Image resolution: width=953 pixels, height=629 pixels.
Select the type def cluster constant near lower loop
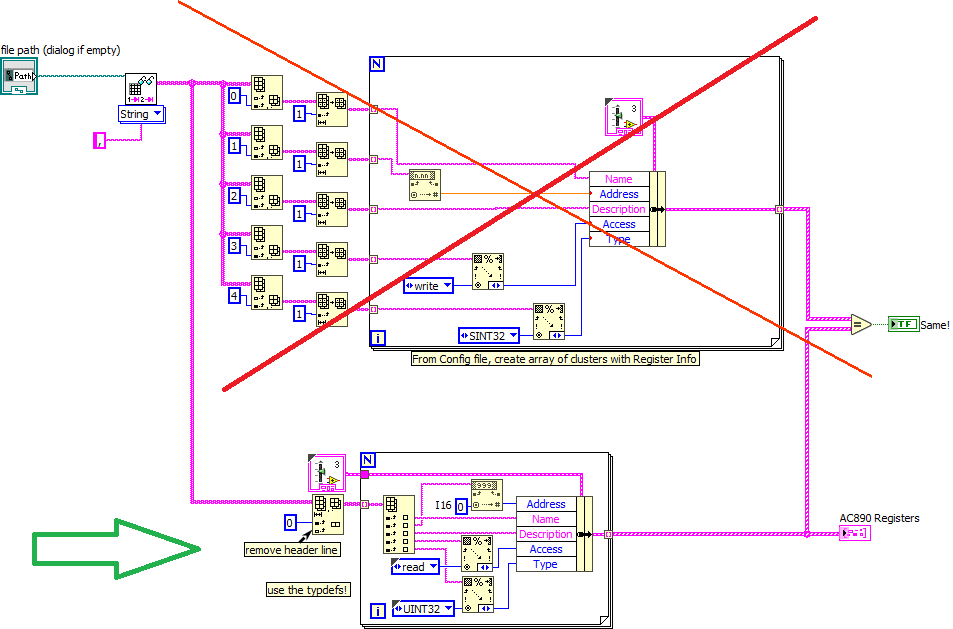pos(327,473)
